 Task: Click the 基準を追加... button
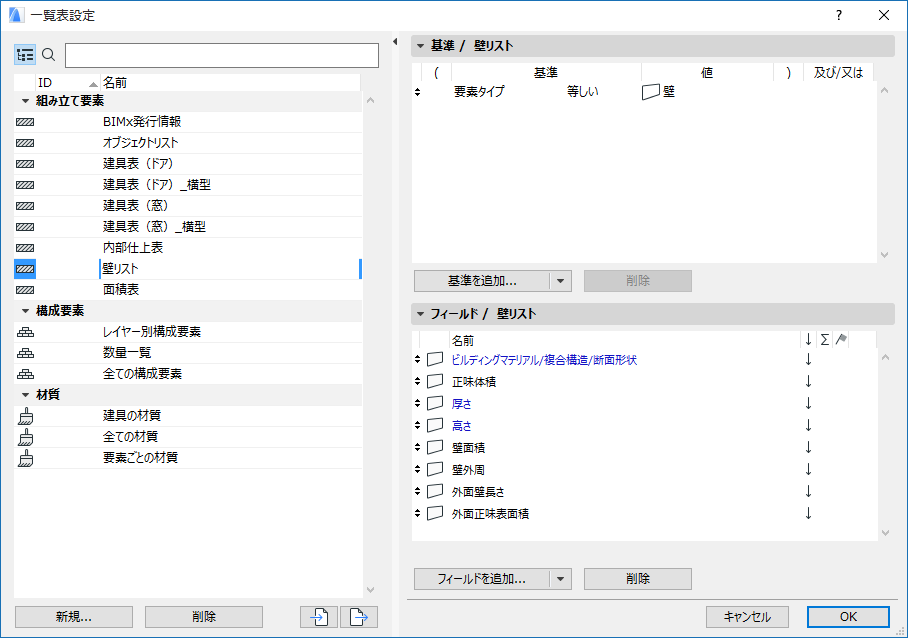(x=482, y=281)
